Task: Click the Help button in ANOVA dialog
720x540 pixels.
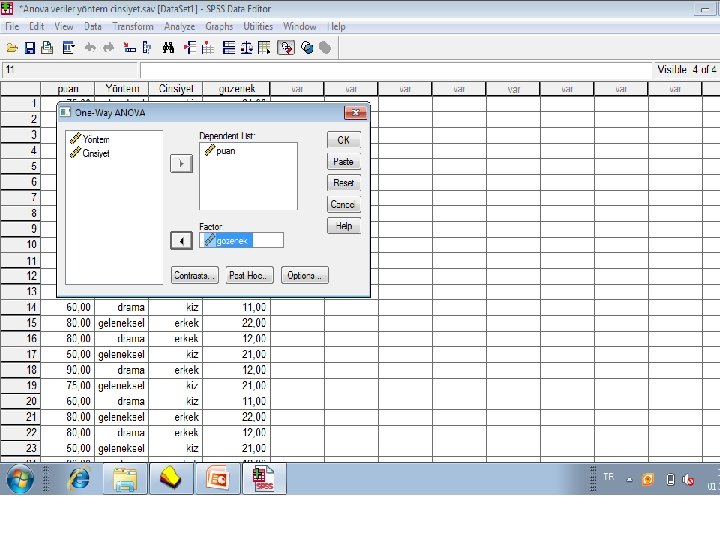Action: (343, 226)
